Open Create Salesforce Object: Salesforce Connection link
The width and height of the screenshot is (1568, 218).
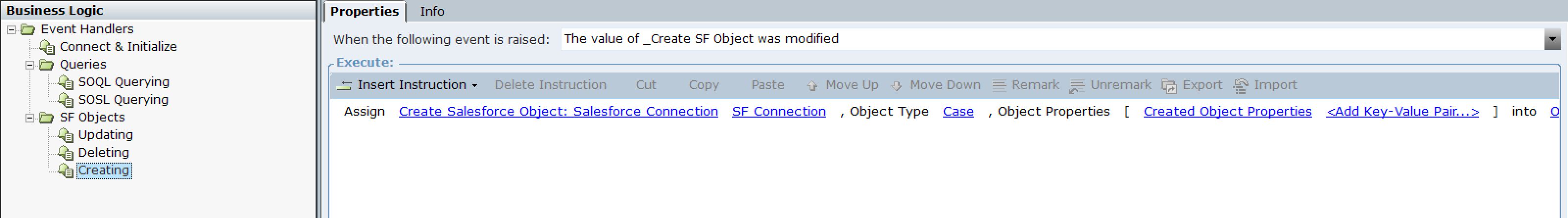point(558,111)
